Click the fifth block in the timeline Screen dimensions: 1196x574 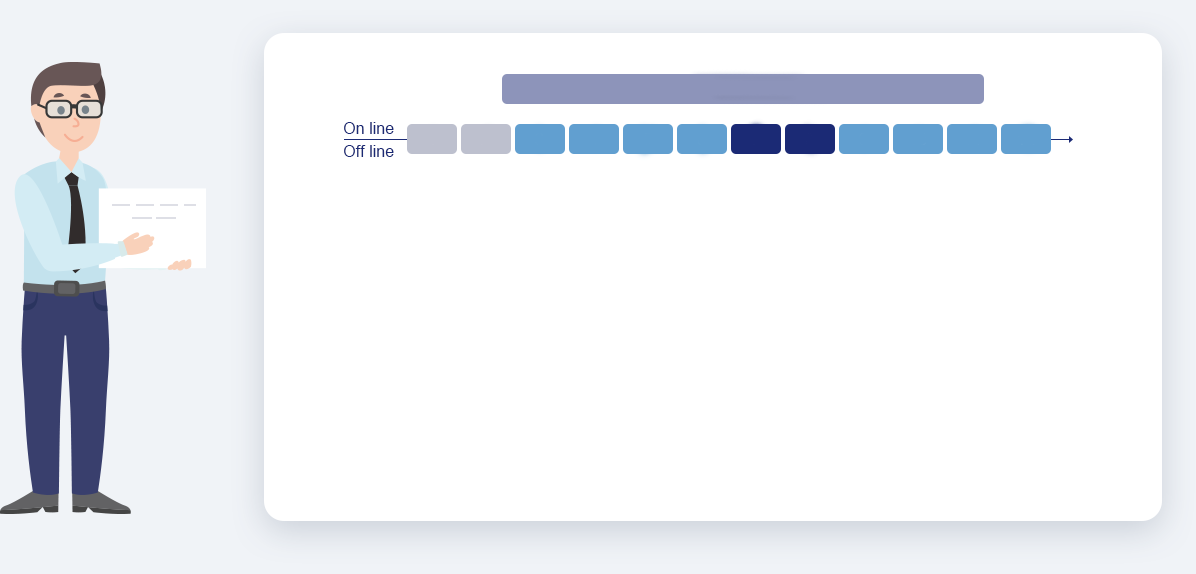(648, 139)
